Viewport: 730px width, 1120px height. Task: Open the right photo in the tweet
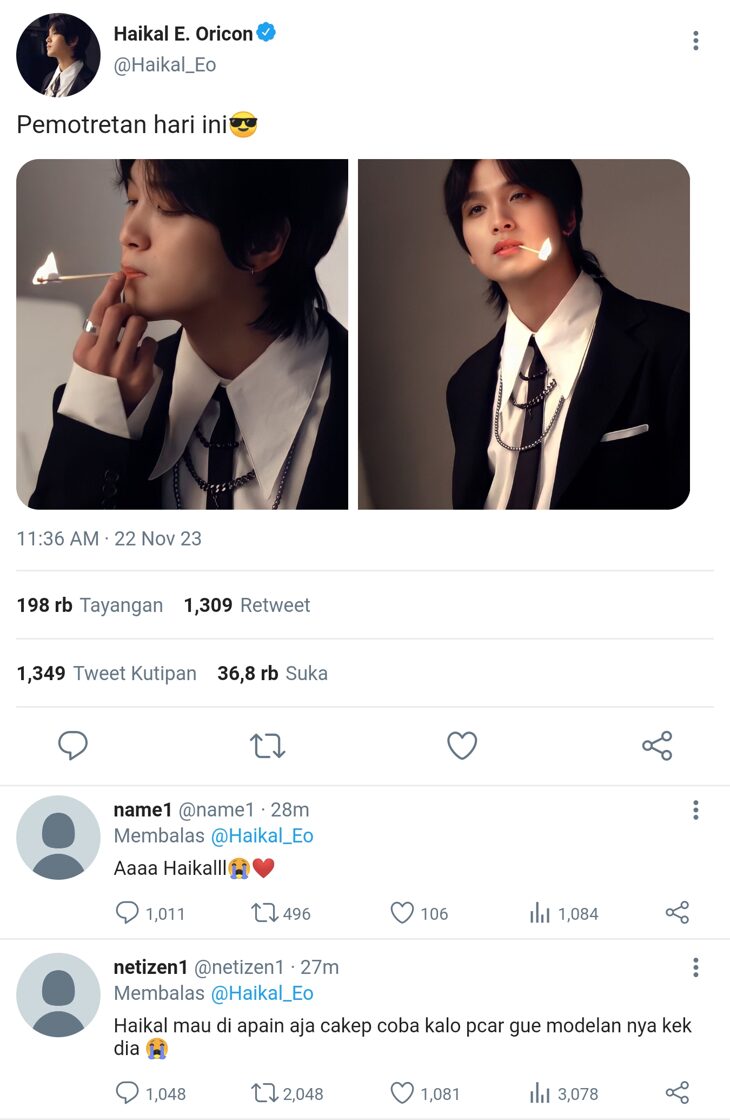pyautogui.click(x=524, y=334)
